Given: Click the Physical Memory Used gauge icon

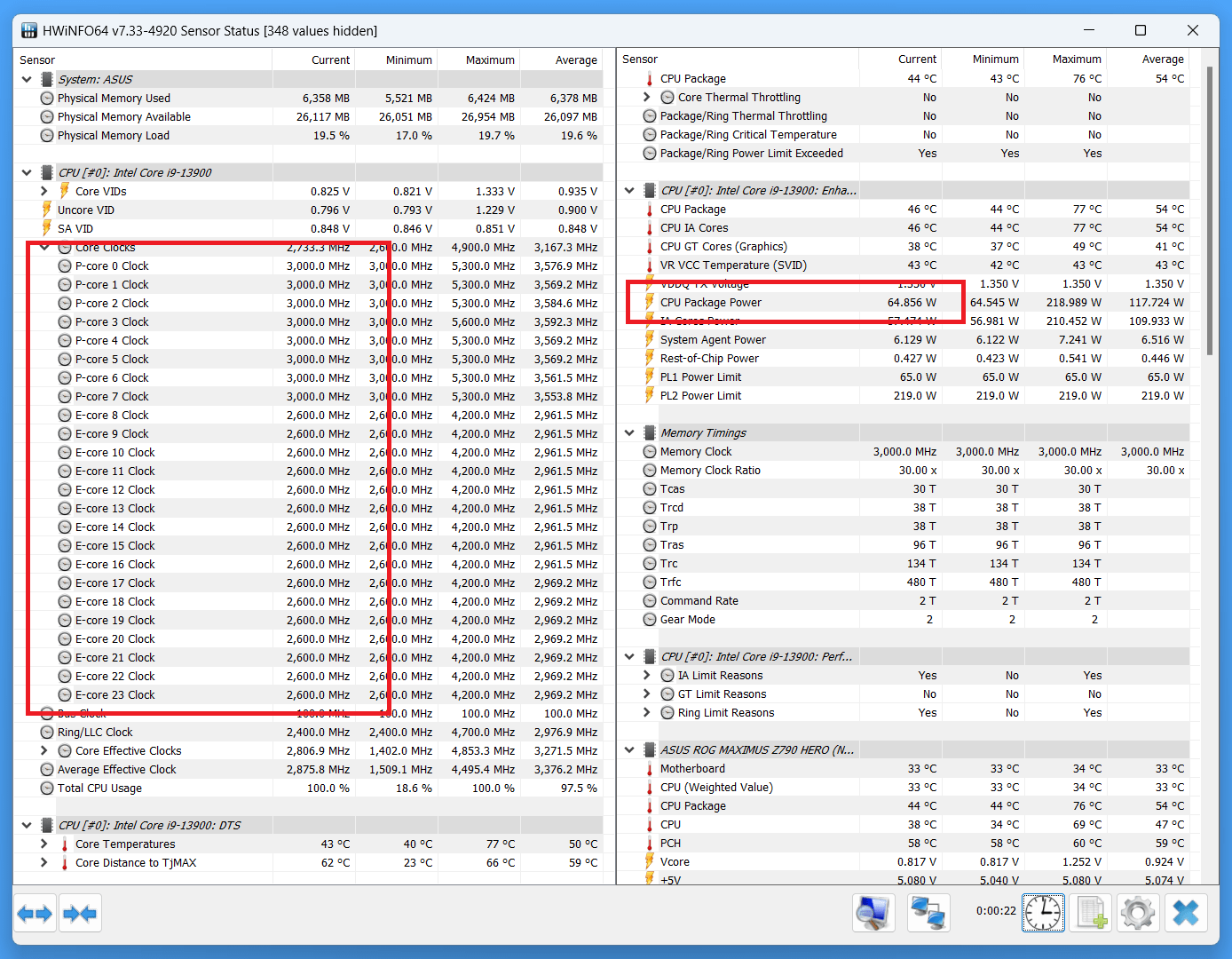Looking at the screenshot, I should pyautogui.click(x=47, y=99).
